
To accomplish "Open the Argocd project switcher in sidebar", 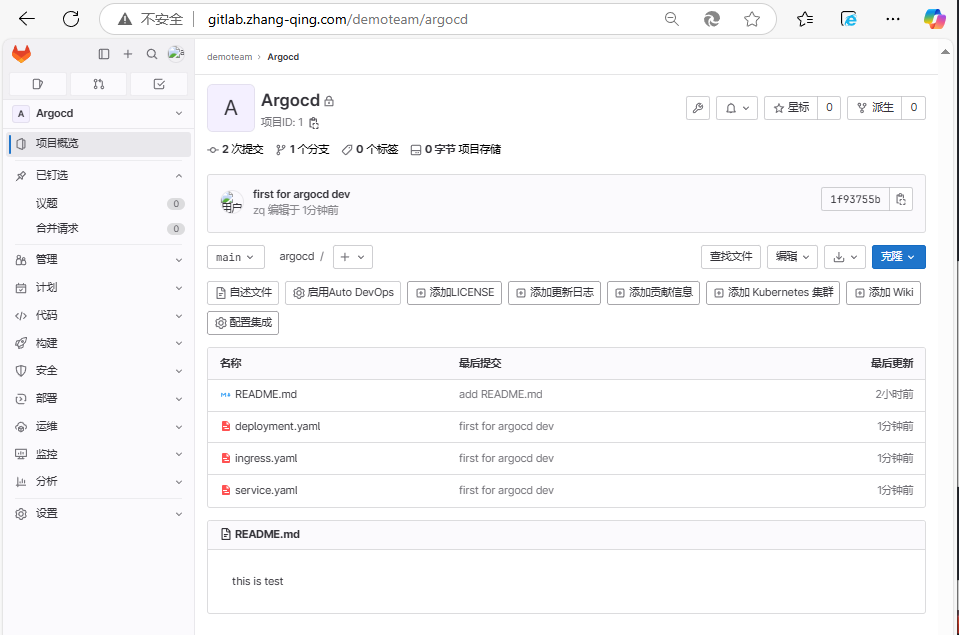I will (x=99, y=113).
